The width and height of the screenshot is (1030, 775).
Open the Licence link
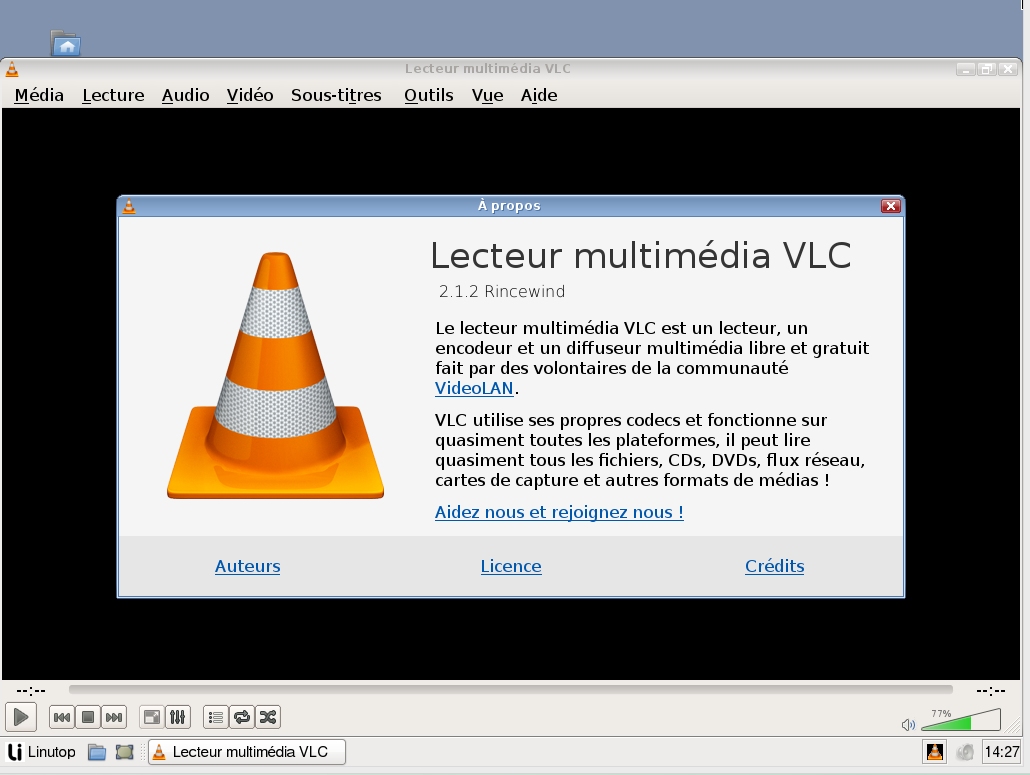(x=511, y=566)
